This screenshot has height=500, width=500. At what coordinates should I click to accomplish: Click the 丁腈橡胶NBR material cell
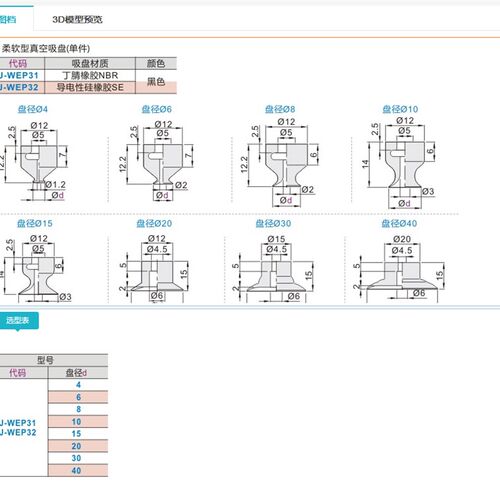(x=90, y=75)
